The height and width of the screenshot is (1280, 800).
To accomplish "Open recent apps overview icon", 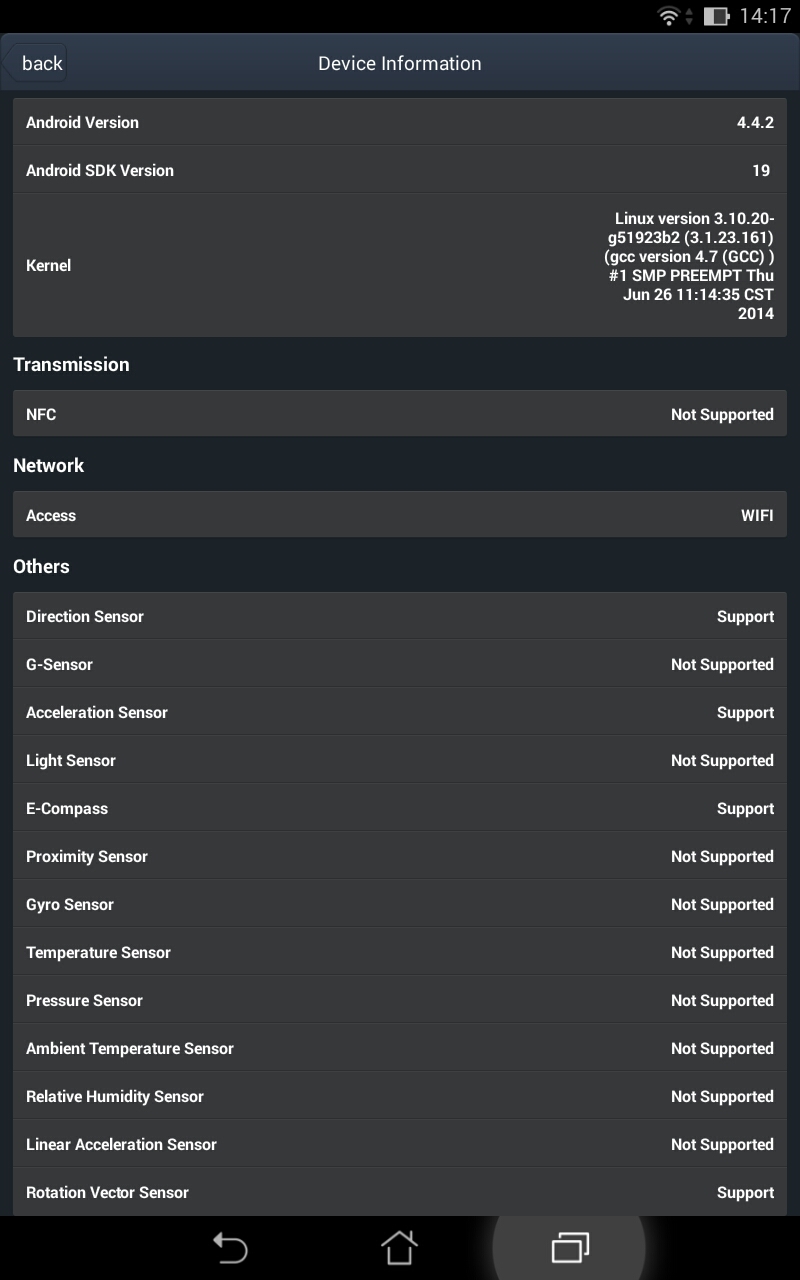I will [570, 1248].
